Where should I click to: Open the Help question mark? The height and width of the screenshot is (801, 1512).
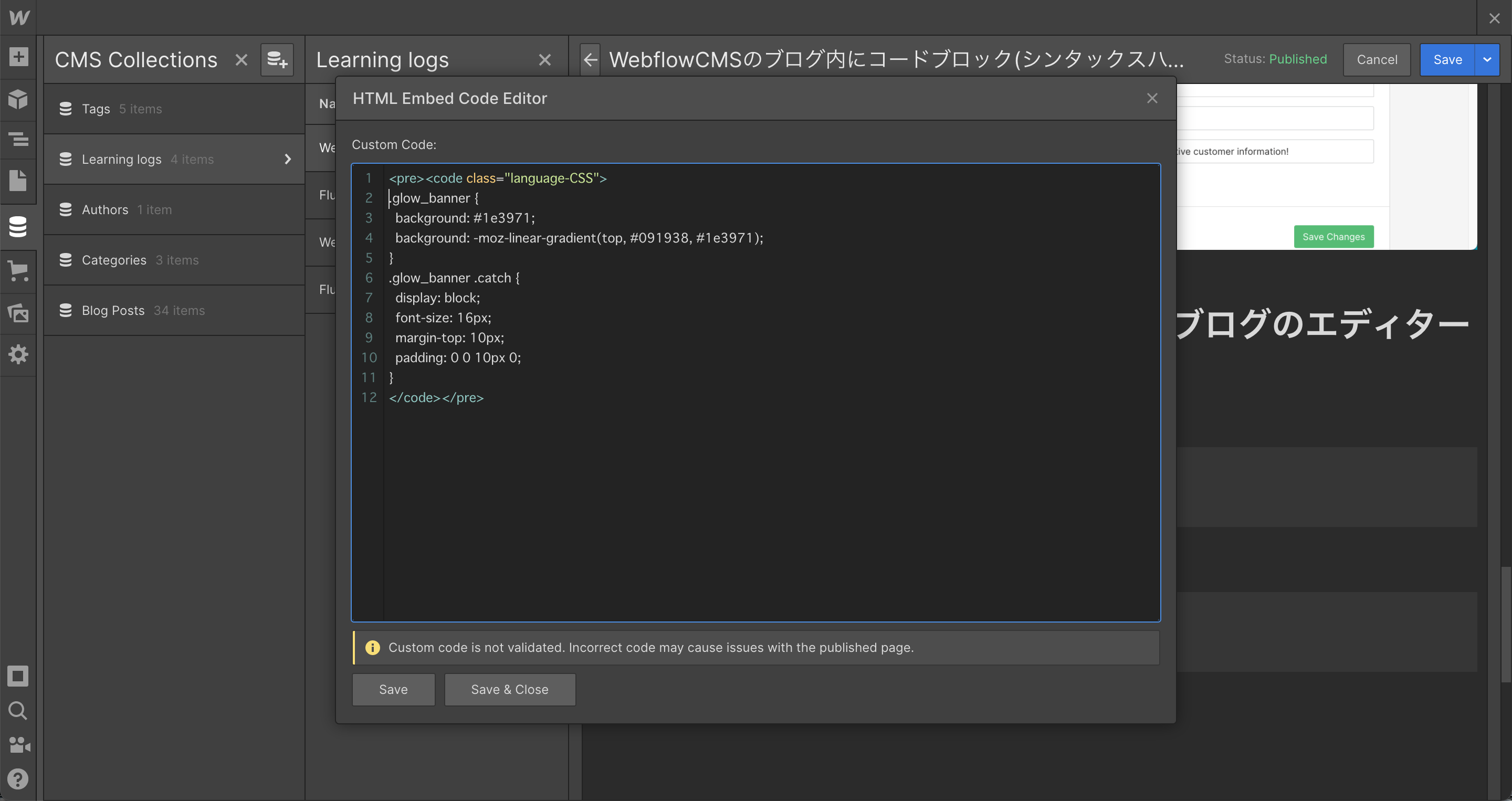coord(18,779)
